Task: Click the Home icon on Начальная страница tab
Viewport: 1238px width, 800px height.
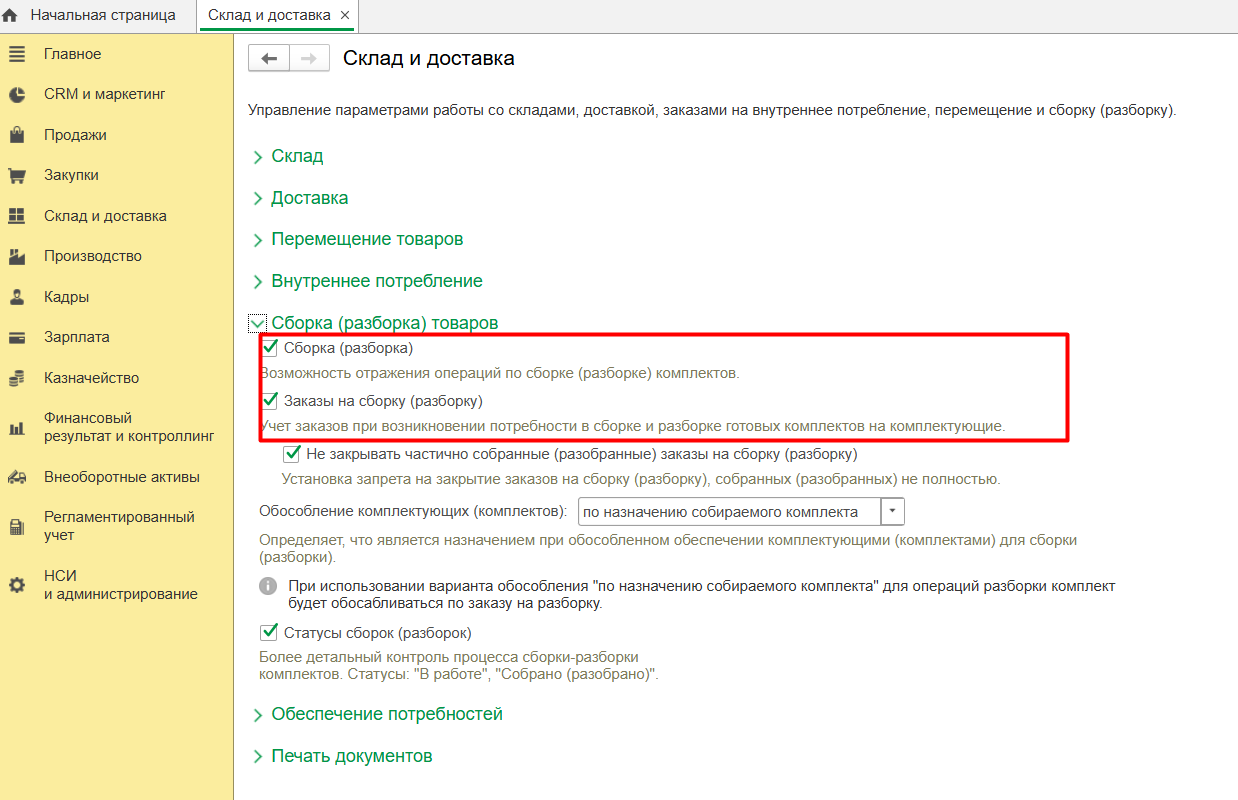Action: coord(11,16)
